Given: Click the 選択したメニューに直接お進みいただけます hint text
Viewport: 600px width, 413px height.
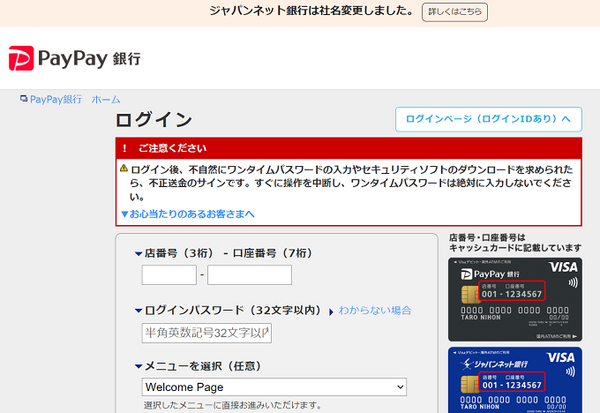Looking at the screenshot, I should point(233,405).
